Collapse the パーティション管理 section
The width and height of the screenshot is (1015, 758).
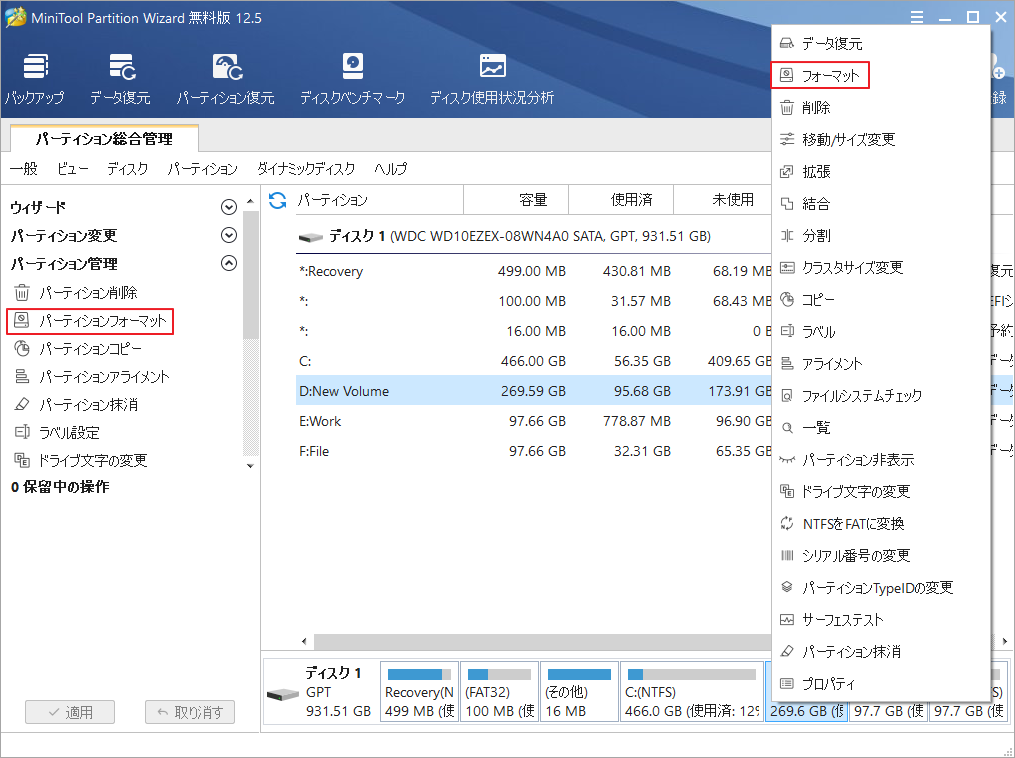[229, 264]
